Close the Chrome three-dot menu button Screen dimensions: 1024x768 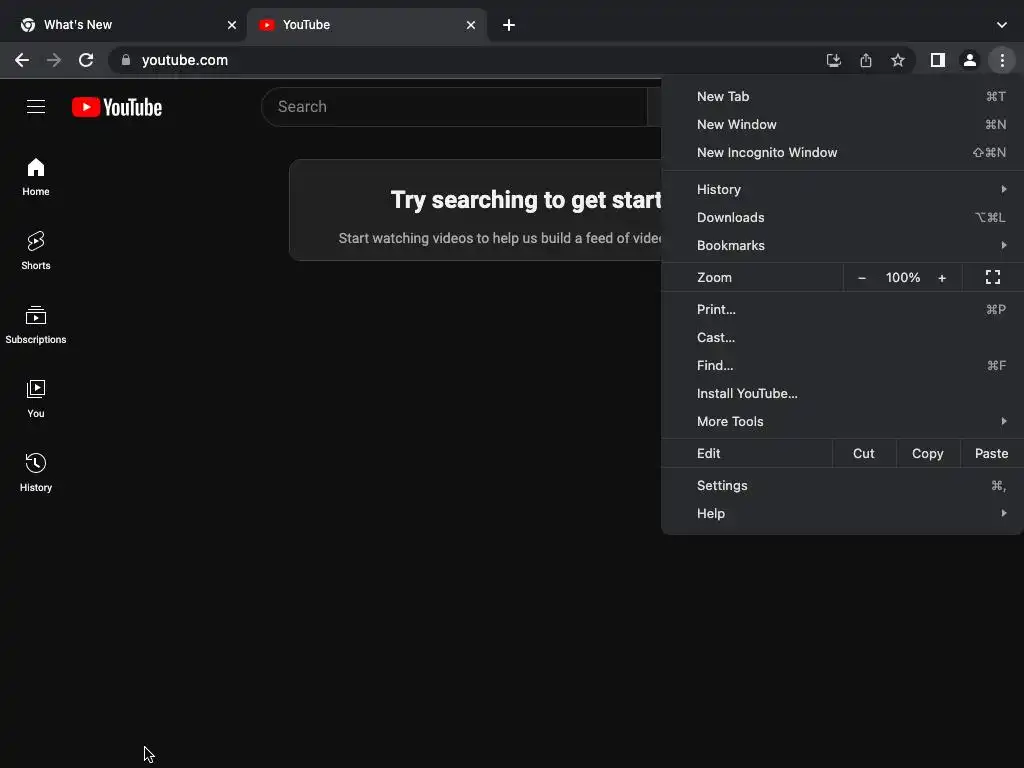tap(1002, 60)
